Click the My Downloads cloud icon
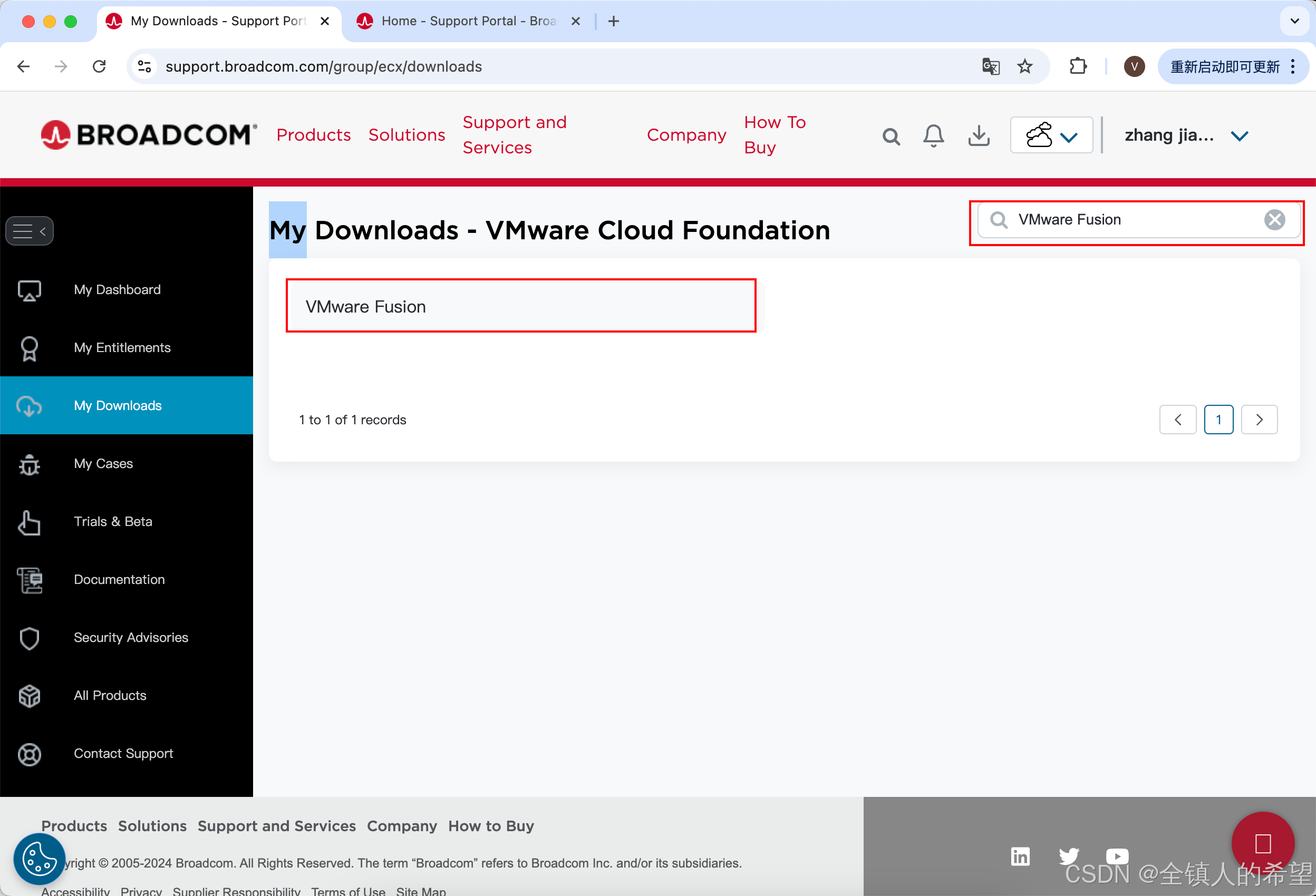 click(30, 406)
